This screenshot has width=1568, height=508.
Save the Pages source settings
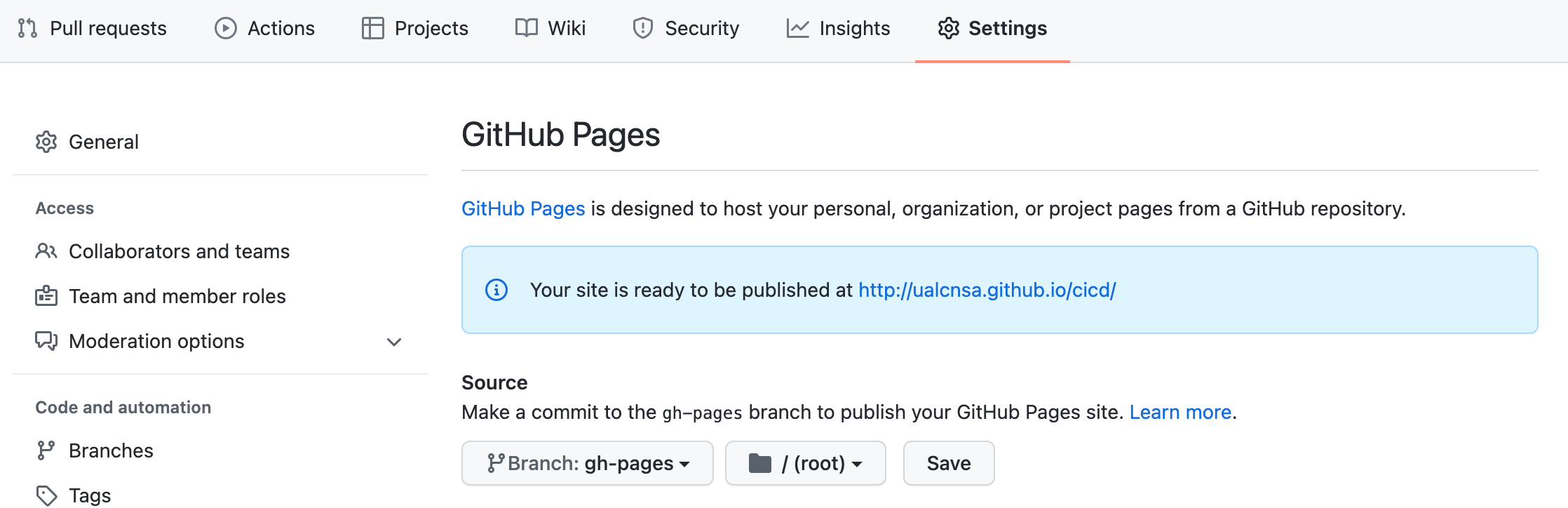(x=949, y=463)
